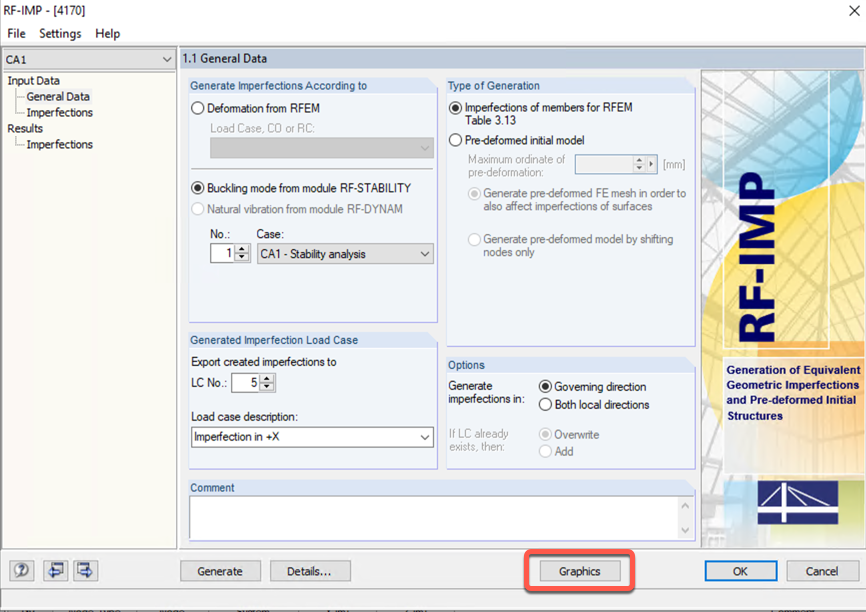Select Governing direction radio button
866x612 pixels.
coord(545,387)
